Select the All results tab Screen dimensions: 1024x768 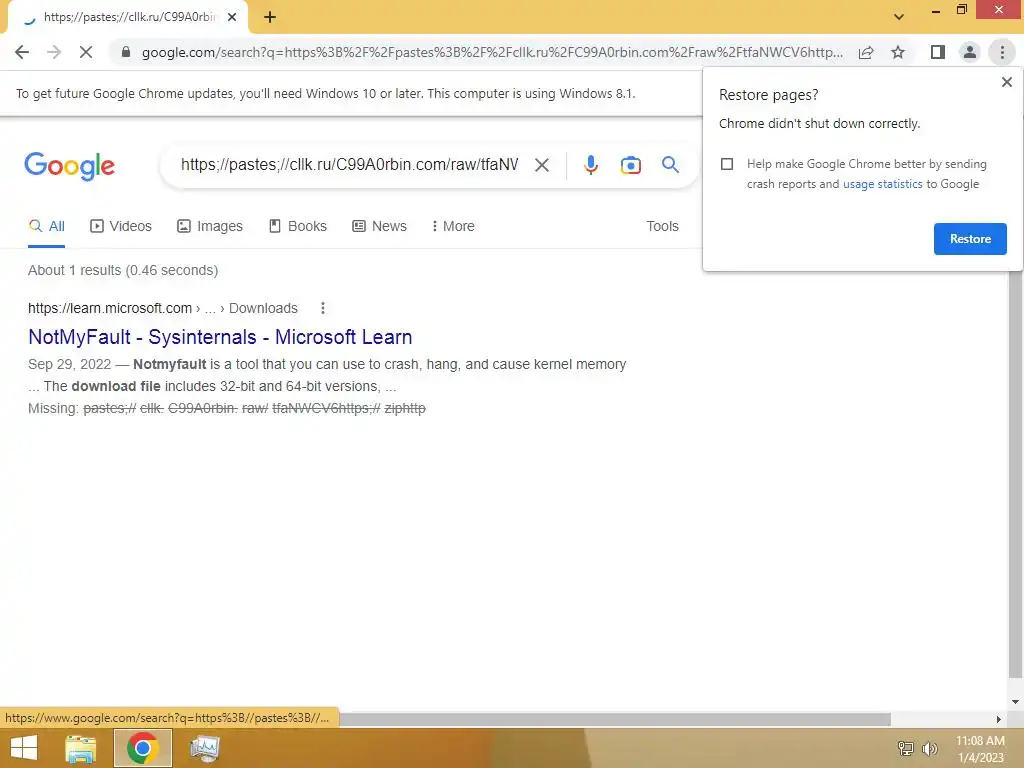tap(46, 226)
